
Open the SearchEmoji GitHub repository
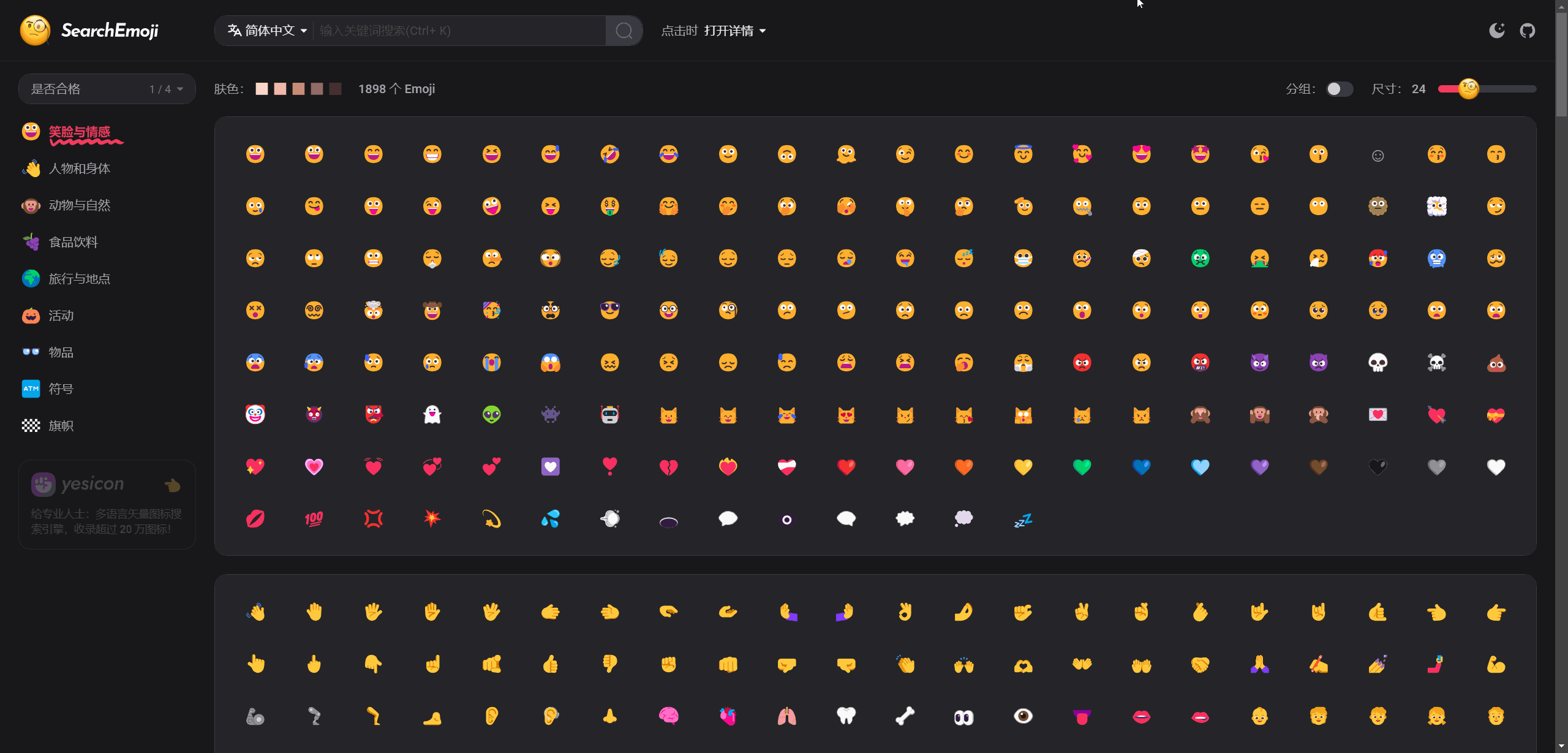[1528, 30]
